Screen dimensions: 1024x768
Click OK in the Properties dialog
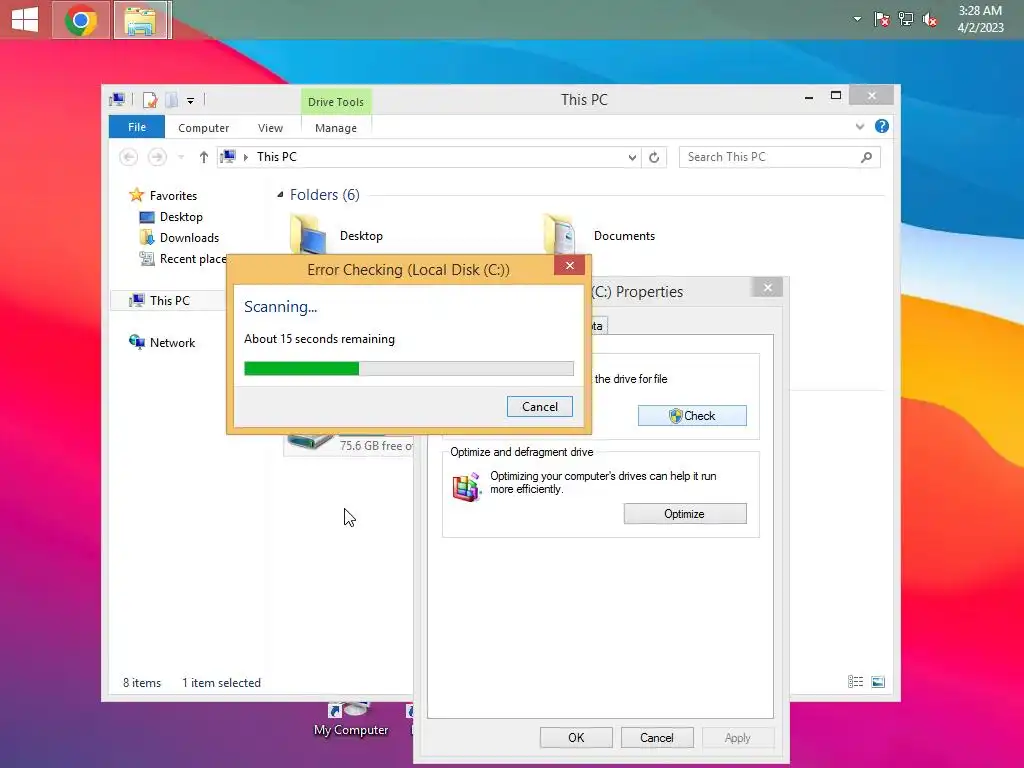[576, 737]
